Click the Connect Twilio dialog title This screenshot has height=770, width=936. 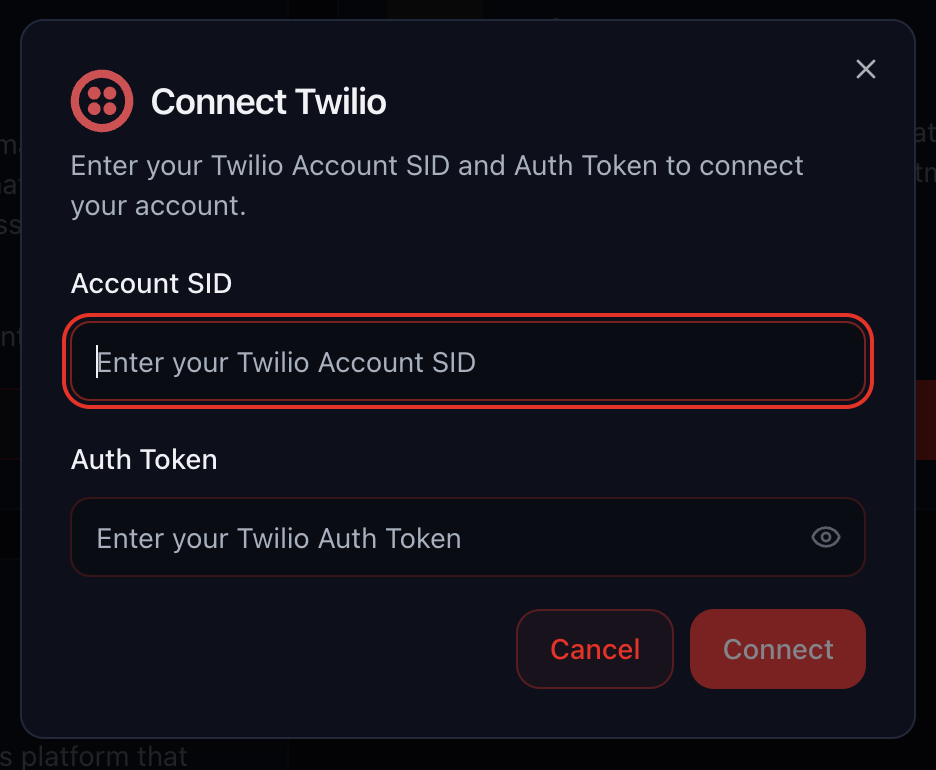tap(268, 101)
